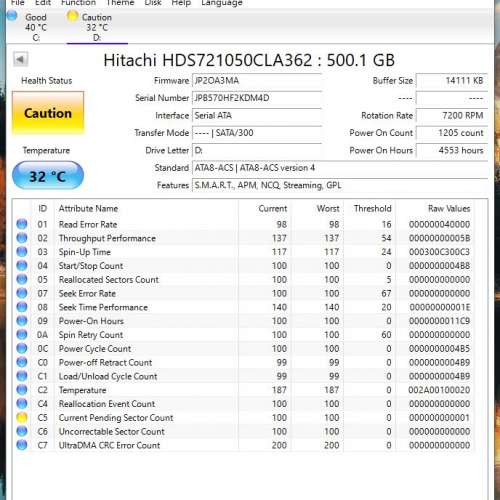The image size is (500, 500).
Task: Click the Serial Number field
Action: click(257, 98)
